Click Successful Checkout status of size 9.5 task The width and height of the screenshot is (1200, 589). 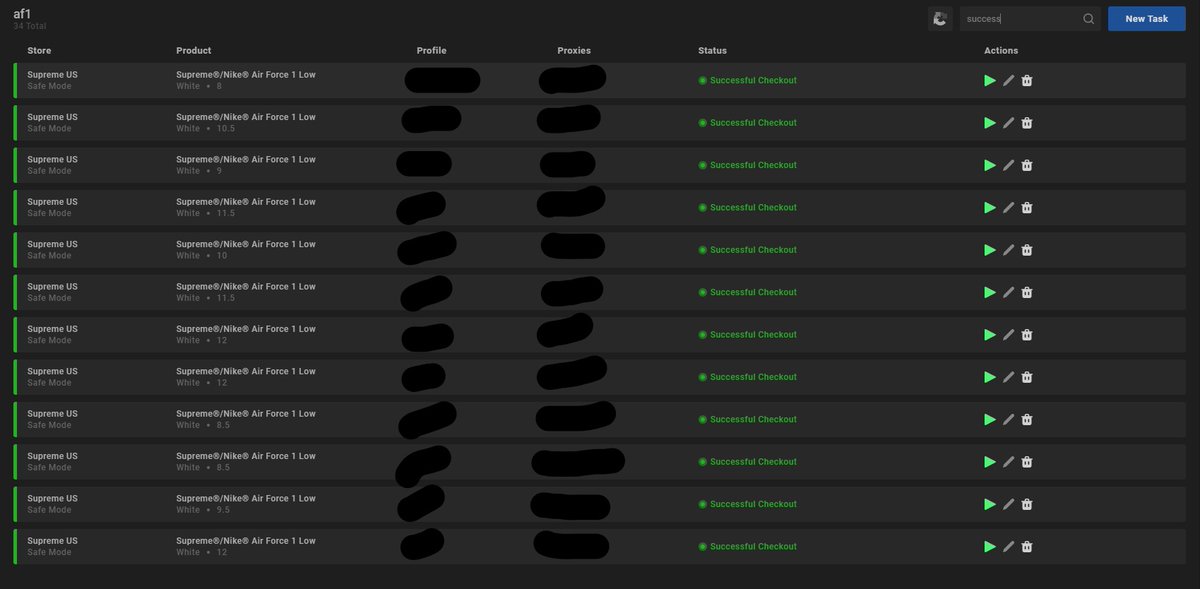pos(748,504)
